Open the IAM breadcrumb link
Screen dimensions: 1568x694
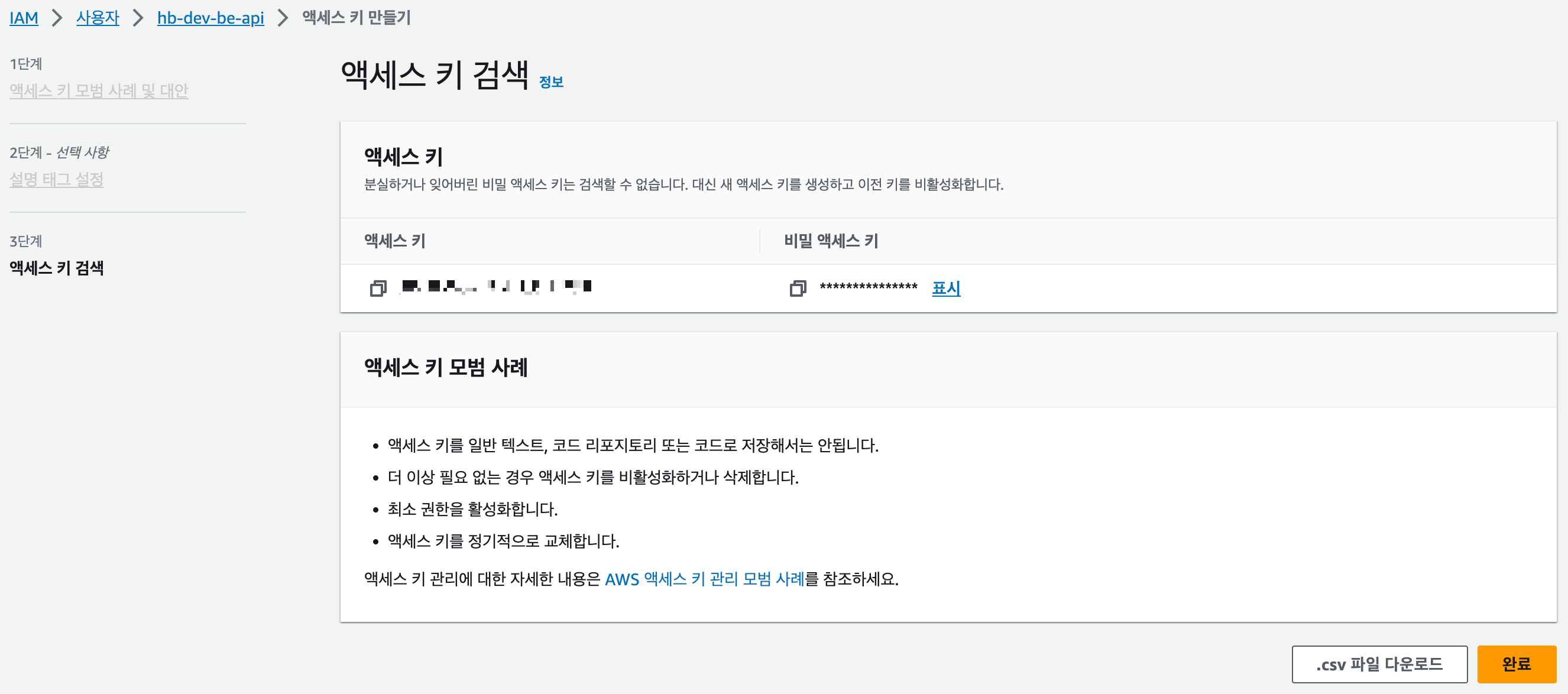(x=24, y=18)
